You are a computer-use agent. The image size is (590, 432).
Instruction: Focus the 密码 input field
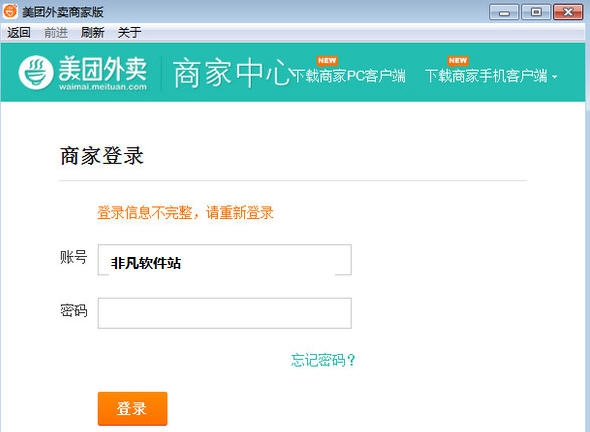(225, 313)
